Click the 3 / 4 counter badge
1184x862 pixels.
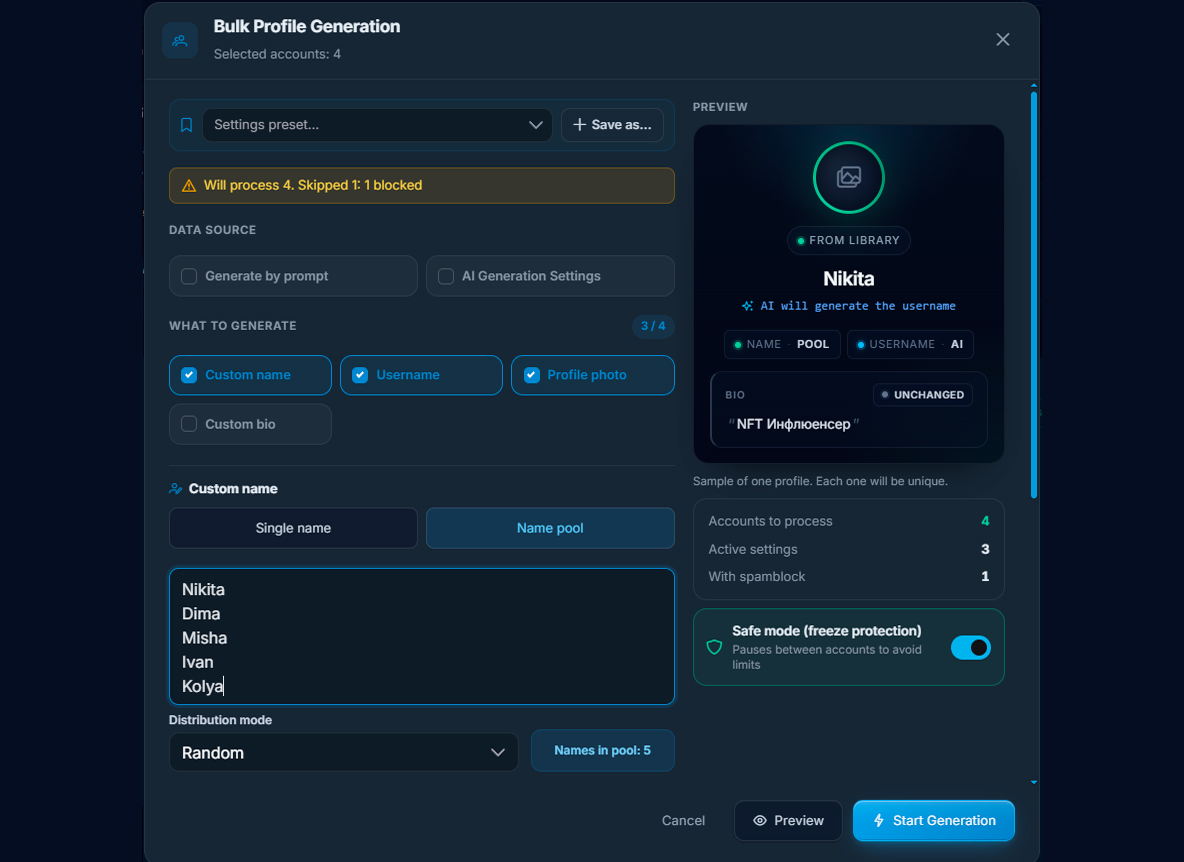[x=653, y=326]
